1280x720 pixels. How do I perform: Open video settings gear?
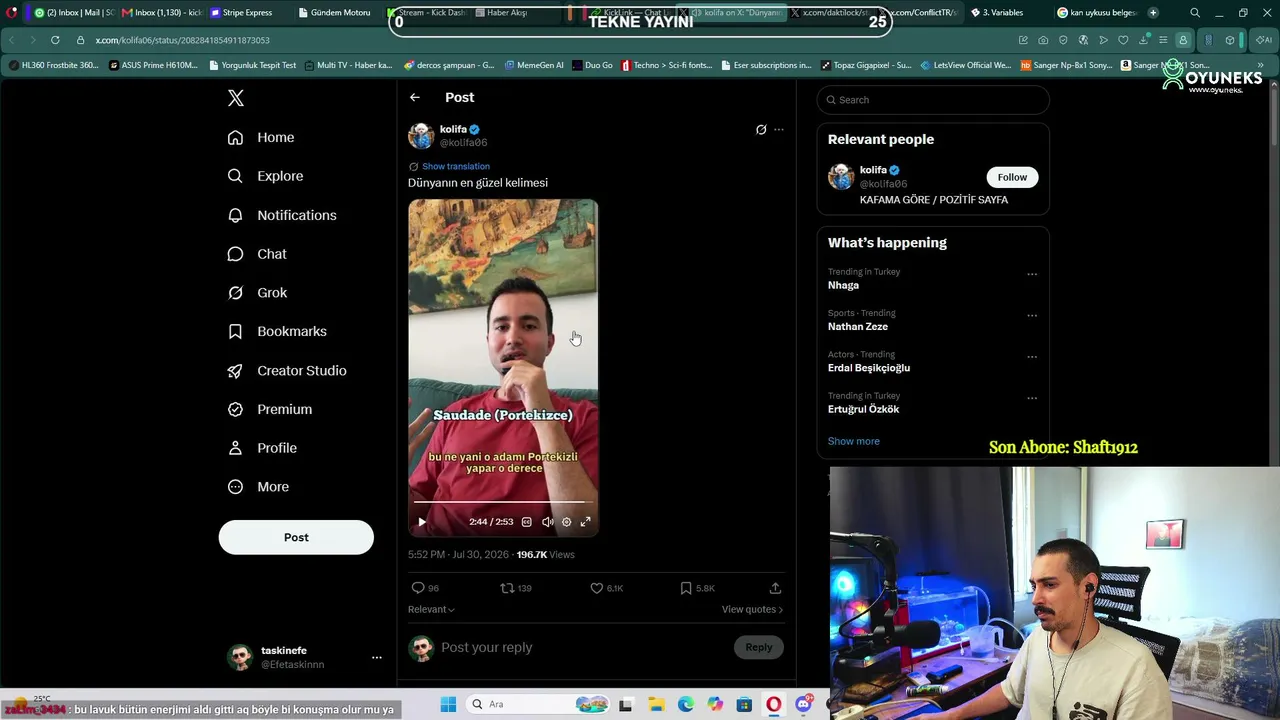566,522
